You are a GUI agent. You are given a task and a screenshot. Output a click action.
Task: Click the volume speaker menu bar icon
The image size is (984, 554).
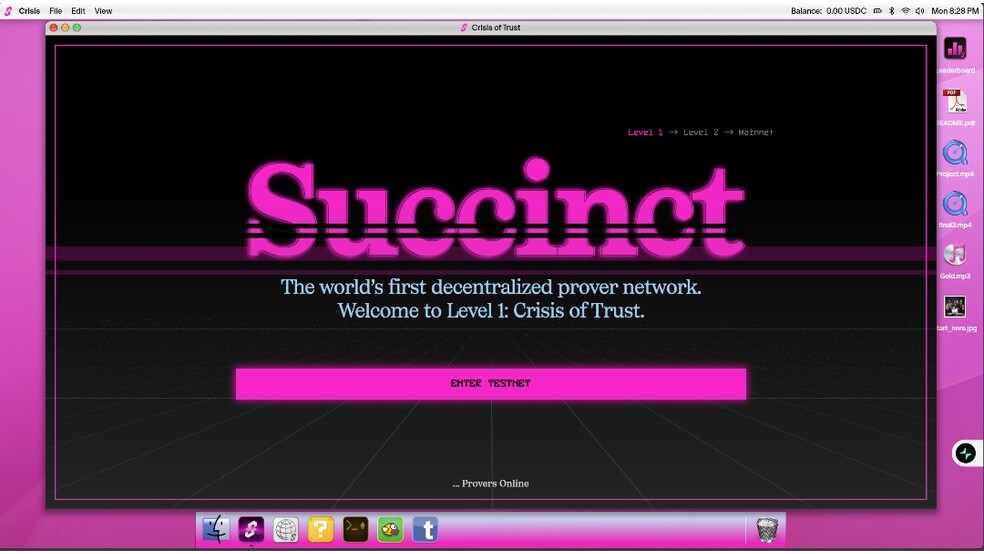click(920, 11)
